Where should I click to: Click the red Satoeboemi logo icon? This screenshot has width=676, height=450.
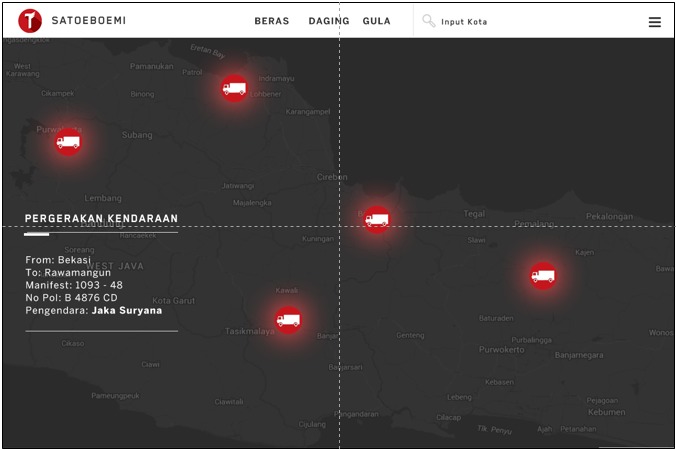30,20
